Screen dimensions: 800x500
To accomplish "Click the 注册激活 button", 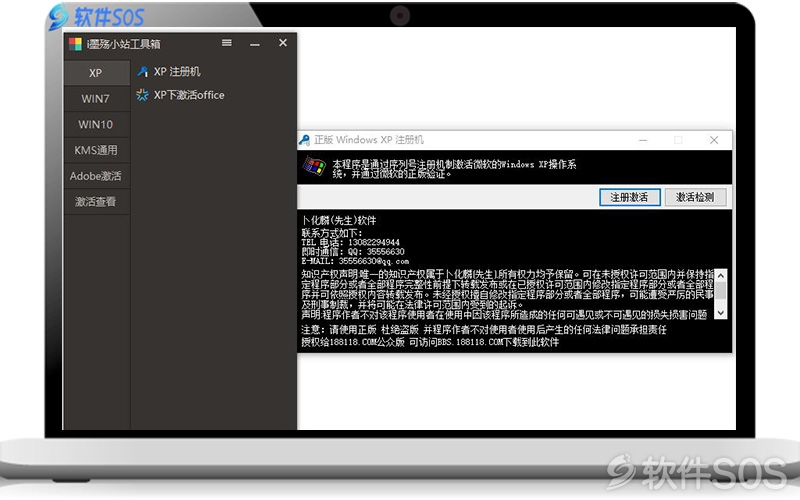I will [630, 197].
